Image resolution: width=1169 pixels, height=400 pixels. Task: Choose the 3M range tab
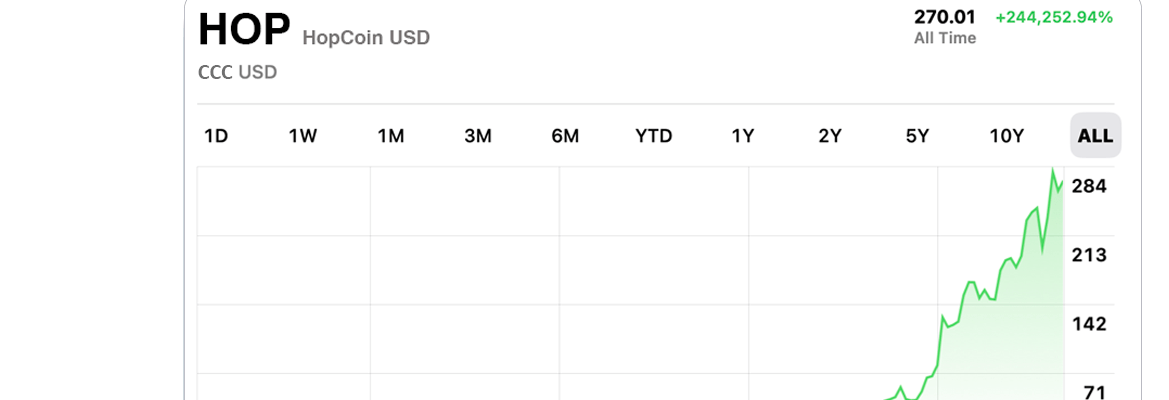click(478, 136)
